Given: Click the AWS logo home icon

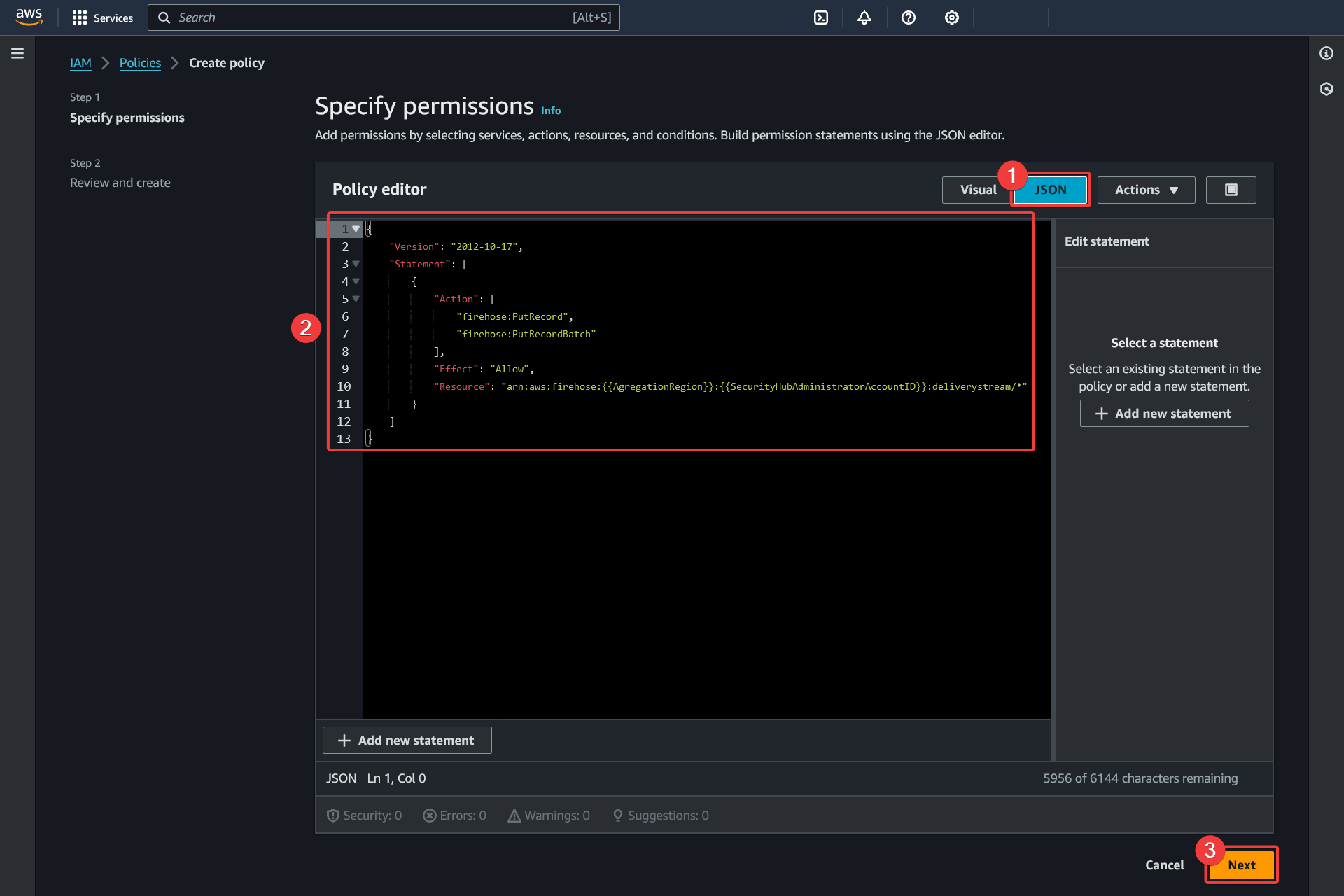Looking at the screenshot, I should (29, 17).
